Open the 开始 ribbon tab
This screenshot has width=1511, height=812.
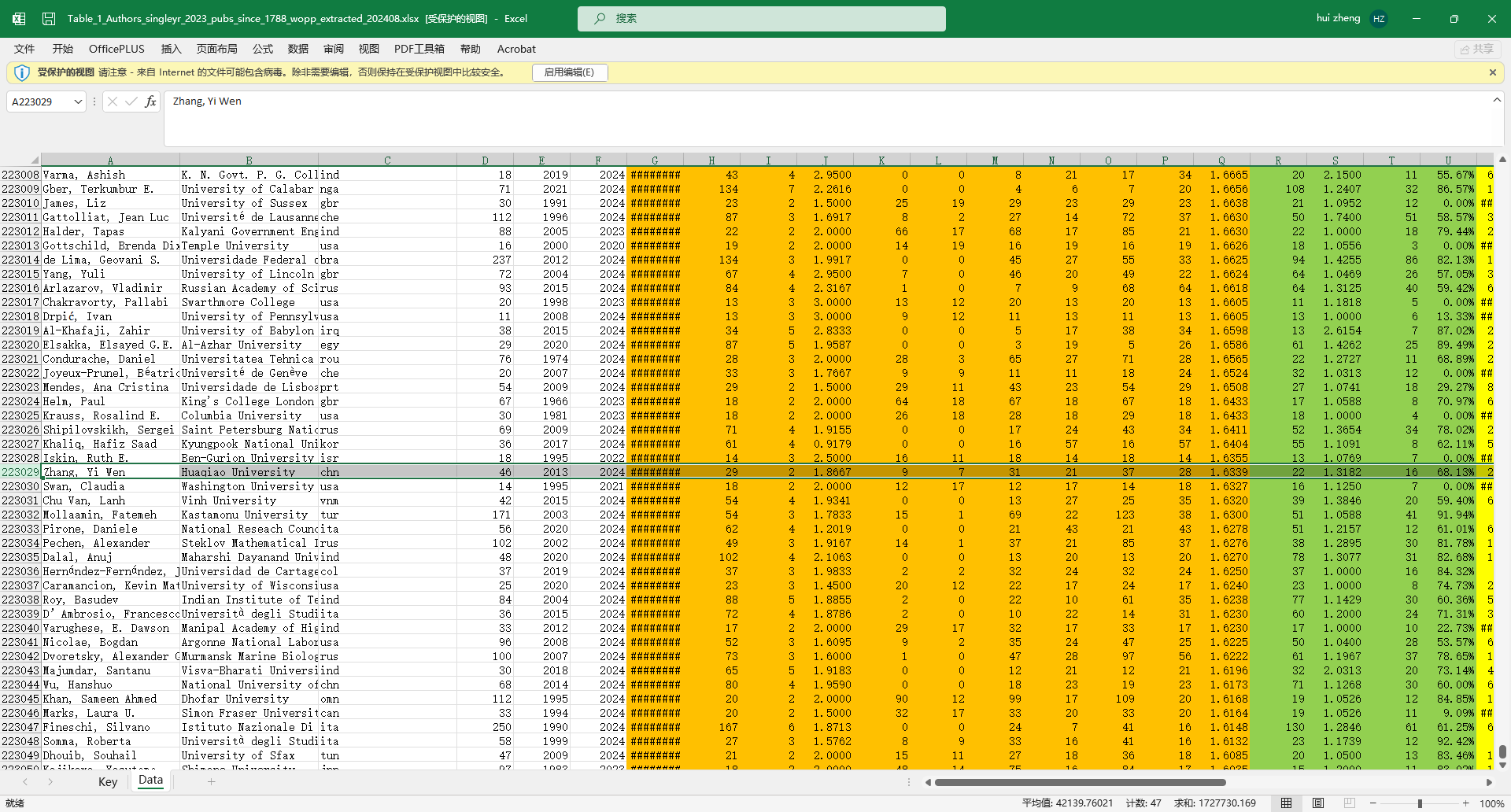[x=63, y=49]
